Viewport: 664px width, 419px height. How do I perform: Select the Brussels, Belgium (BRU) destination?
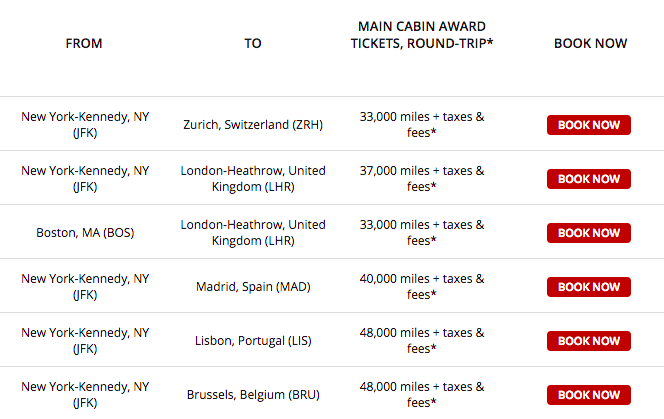253,395
